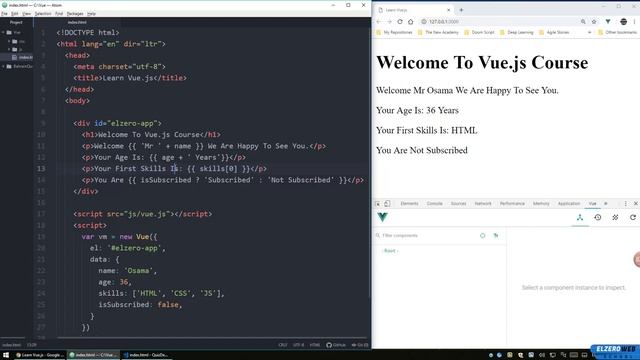
Task: Close the DevTools panel
Action: coord(636,203)
